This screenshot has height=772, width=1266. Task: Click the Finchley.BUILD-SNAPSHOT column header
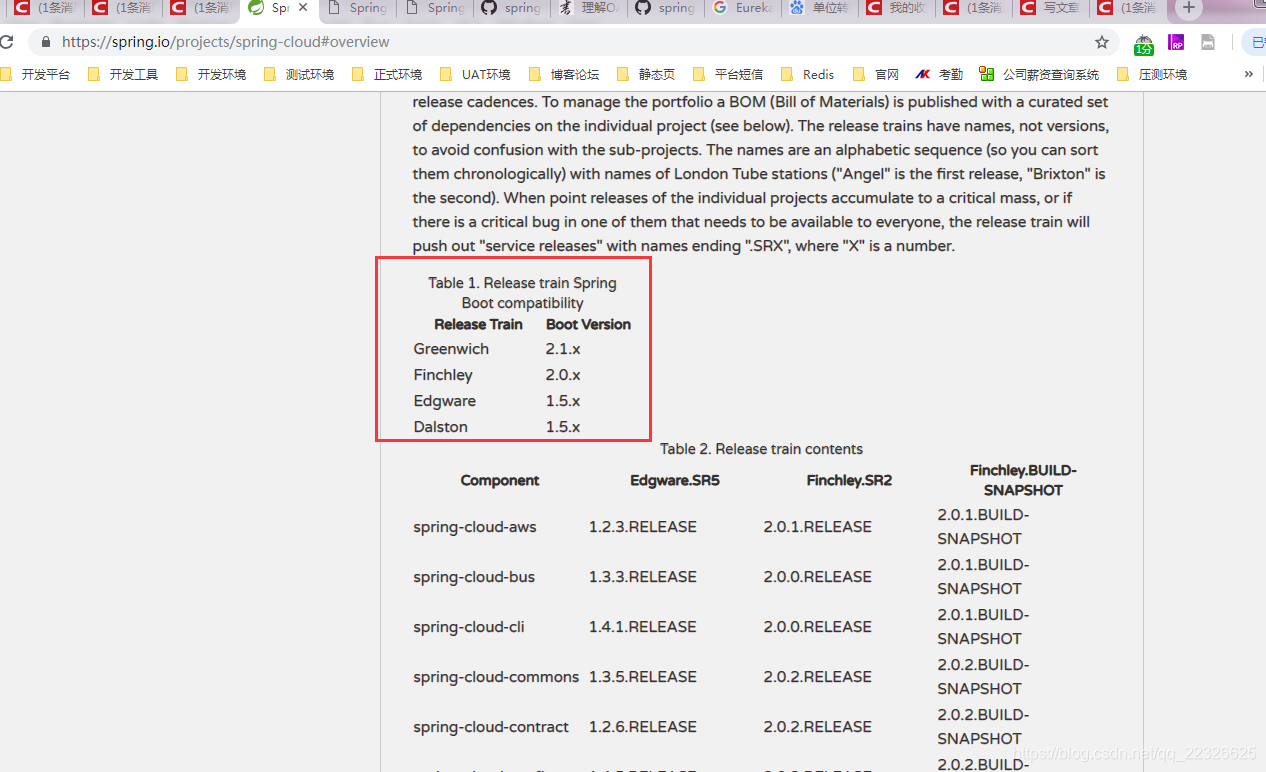point(1023,480)
